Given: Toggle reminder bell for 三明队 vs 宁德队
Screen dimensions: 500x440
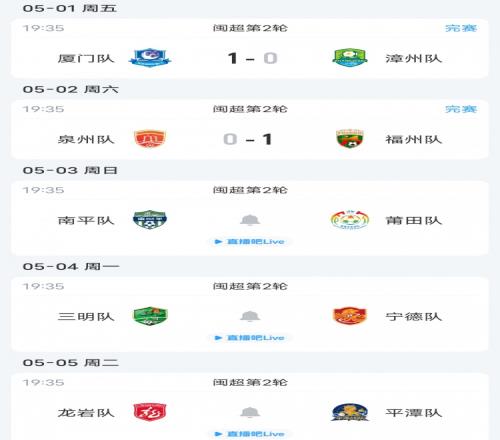Looking at the screenshot, I should (x=250, y=316).
